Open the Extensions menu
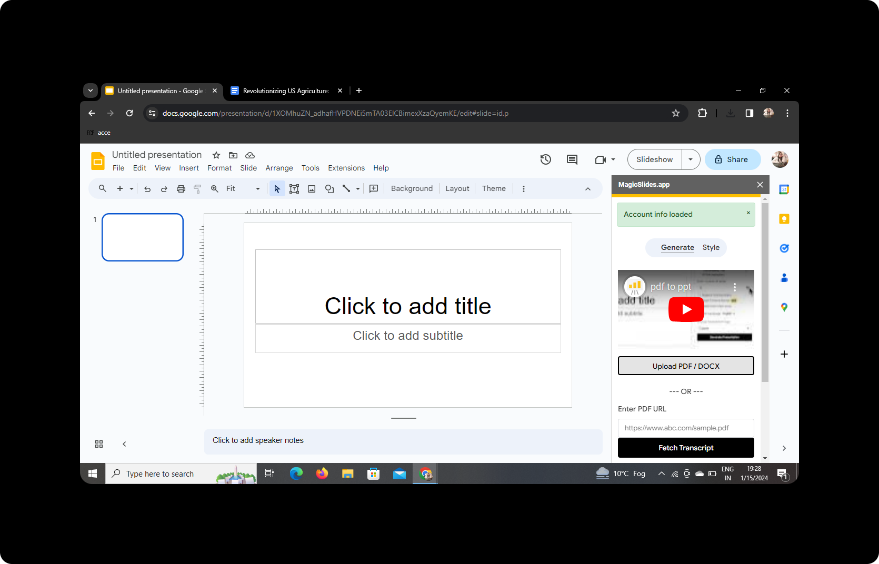The height and width of the screenshot is (564, 879). coord(346,168)
